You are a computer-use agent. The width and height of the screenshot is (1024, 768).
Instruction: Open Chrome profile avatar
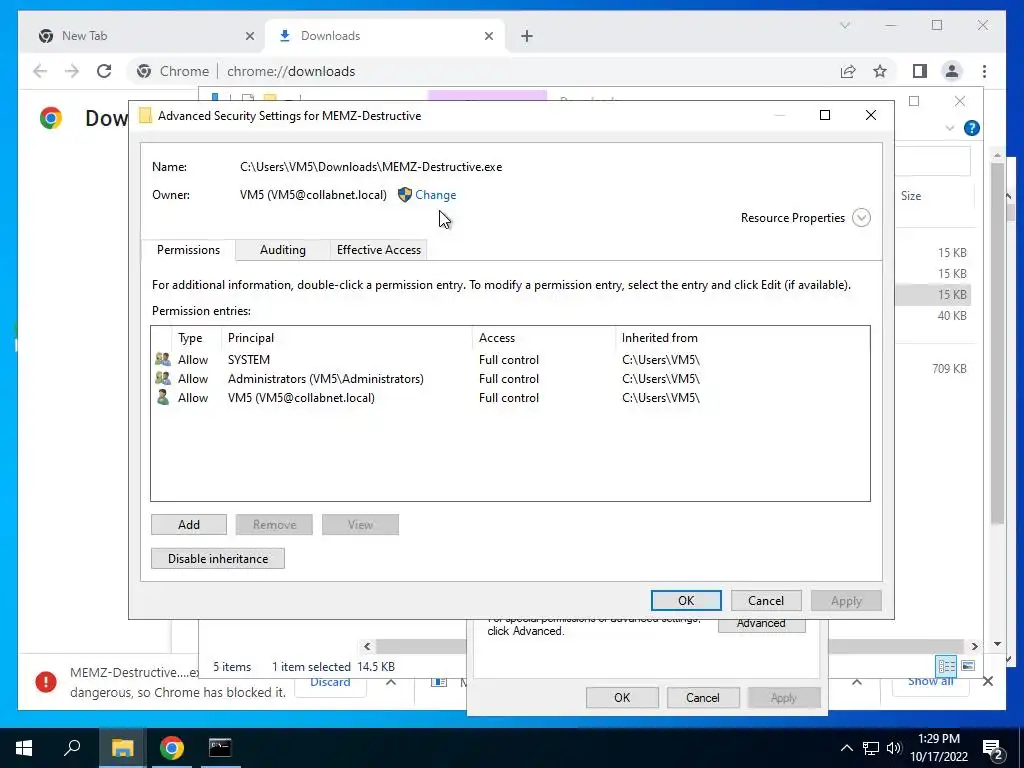[x=952, y=71]
